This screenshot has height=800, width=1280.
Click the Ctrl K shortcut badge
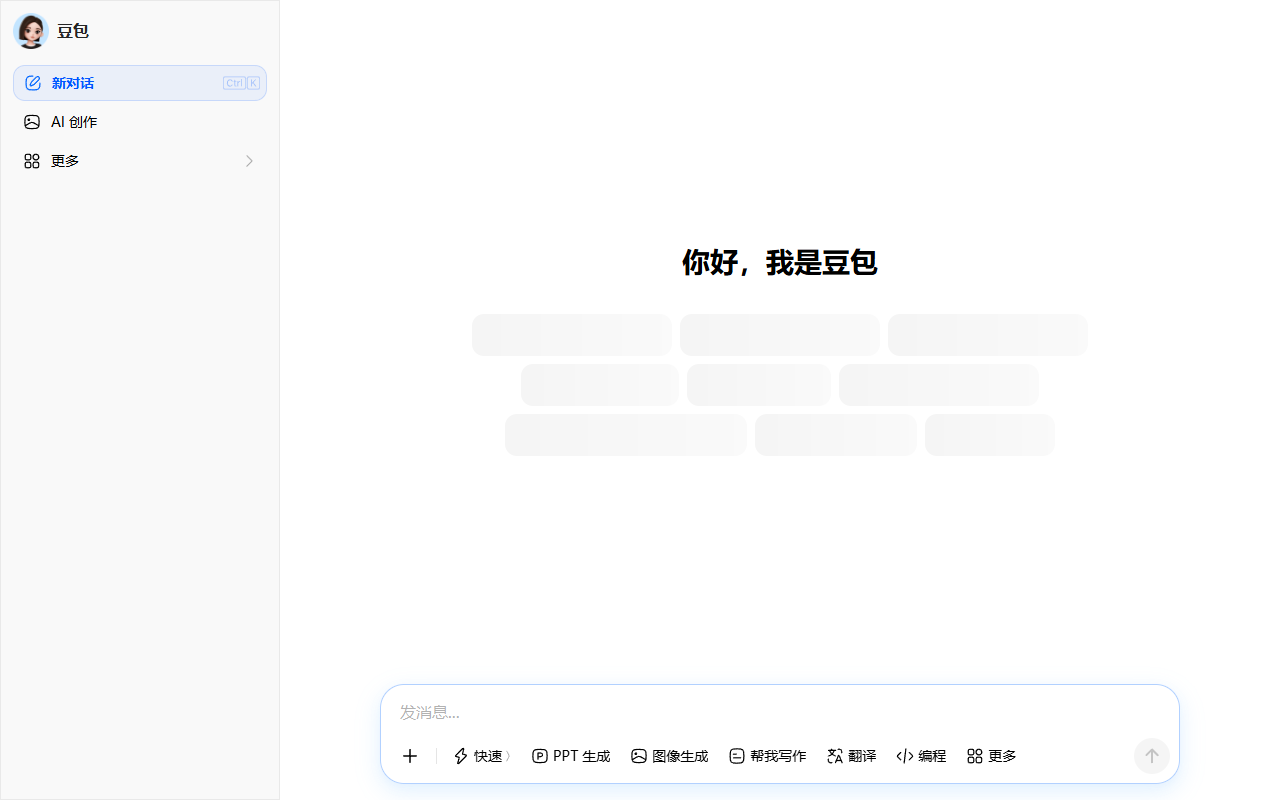coord(241,83)
